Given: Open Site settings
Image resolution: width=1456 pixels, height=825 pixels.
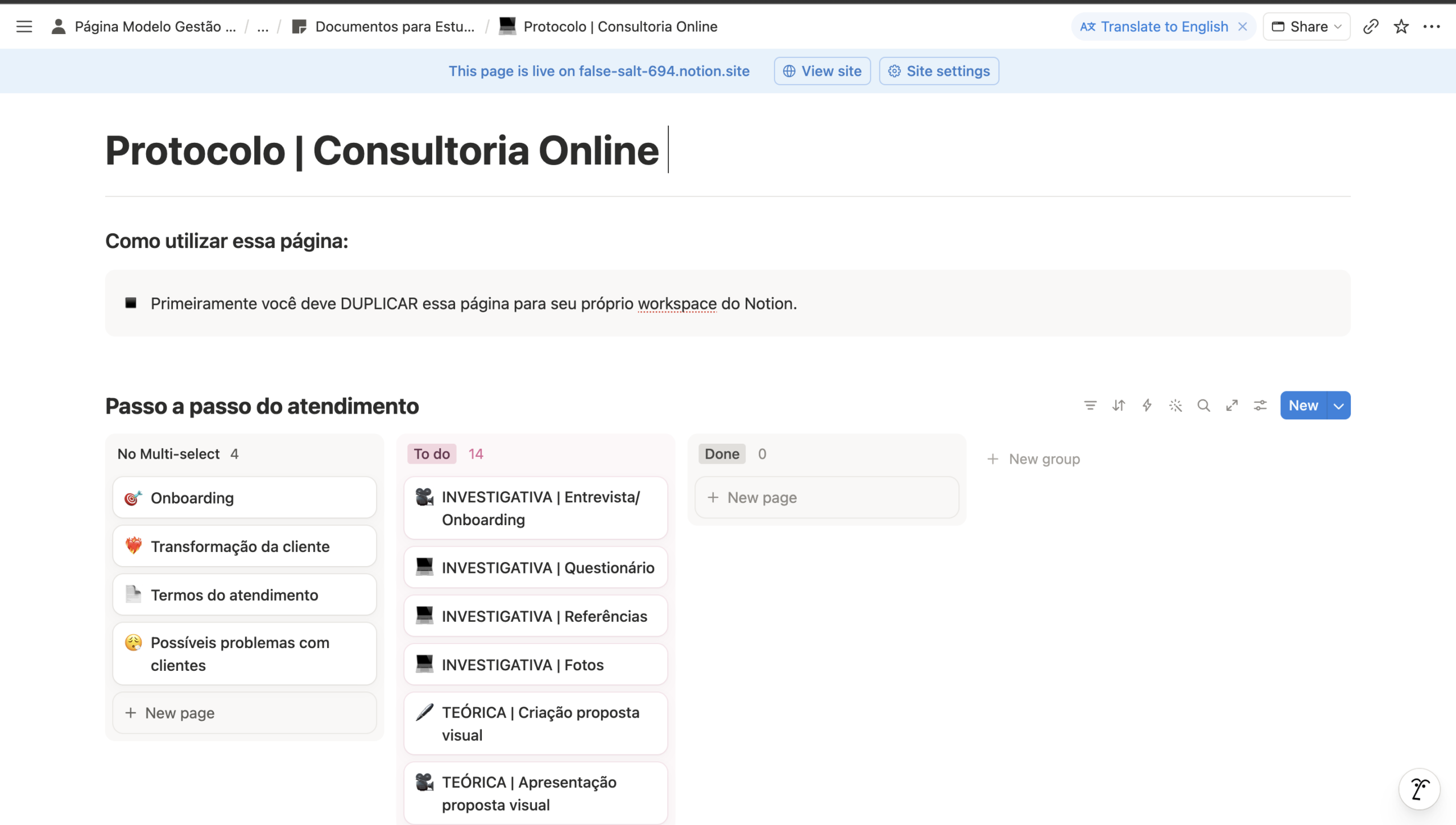Looking at the screenshot, I should [939, 71].
